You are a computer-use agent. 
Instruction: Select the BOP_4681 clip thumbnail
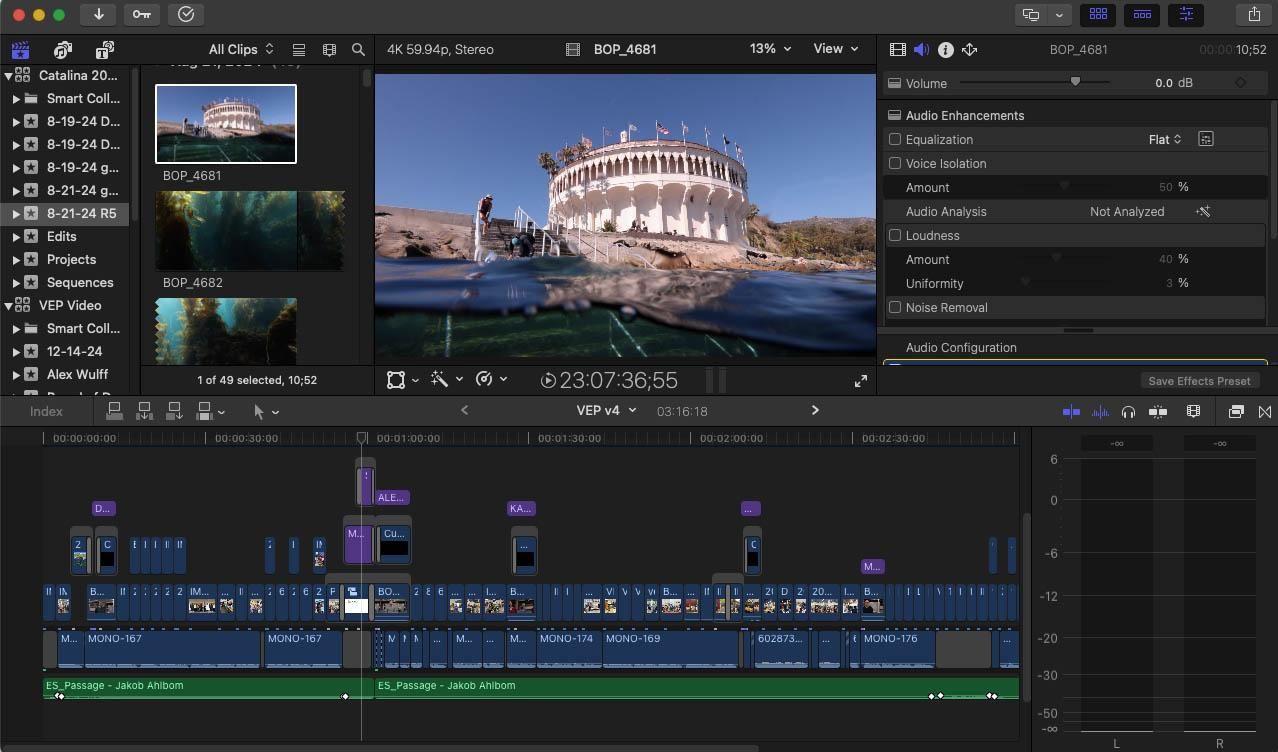pyautogui.click(x=226, y=124)
